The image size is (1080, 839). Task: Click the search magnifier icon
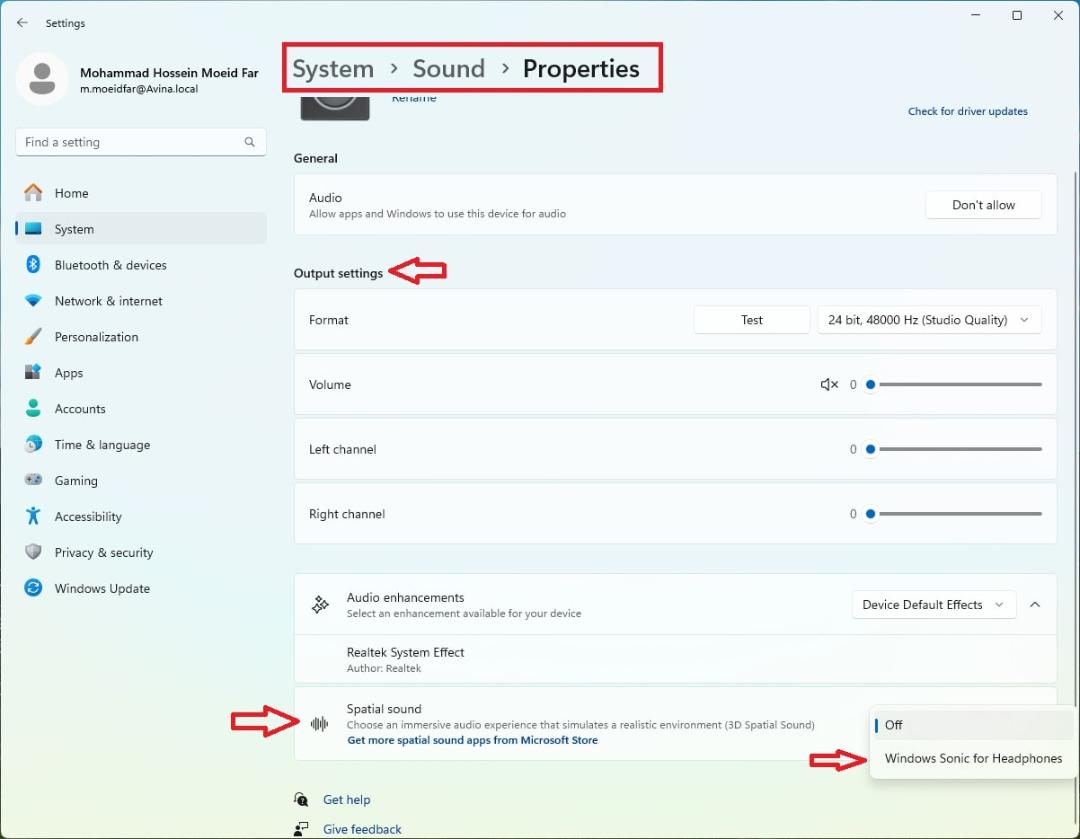coord(249,142)
